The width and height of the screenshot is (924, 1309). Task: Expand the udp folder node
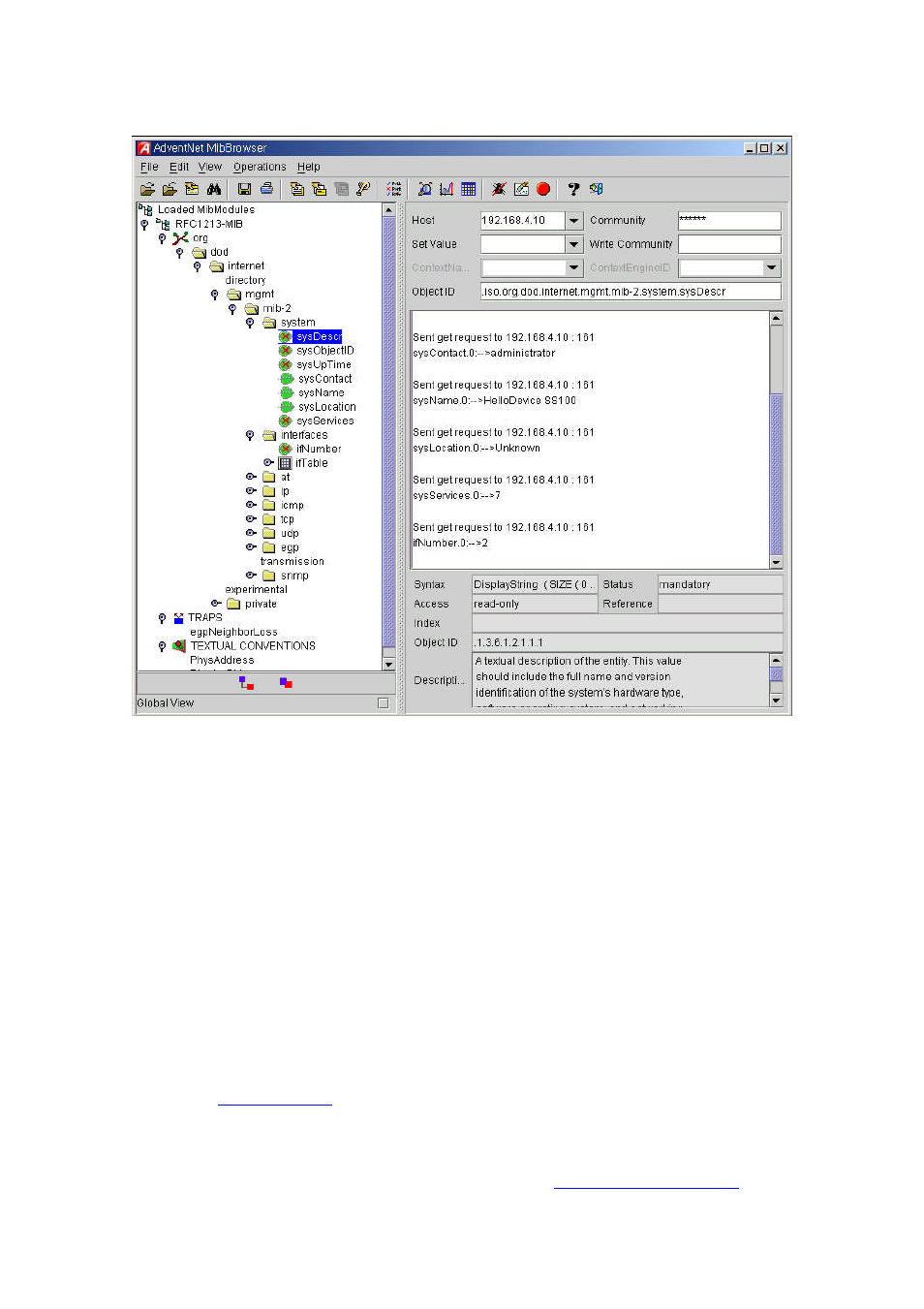tap(251, 533)
